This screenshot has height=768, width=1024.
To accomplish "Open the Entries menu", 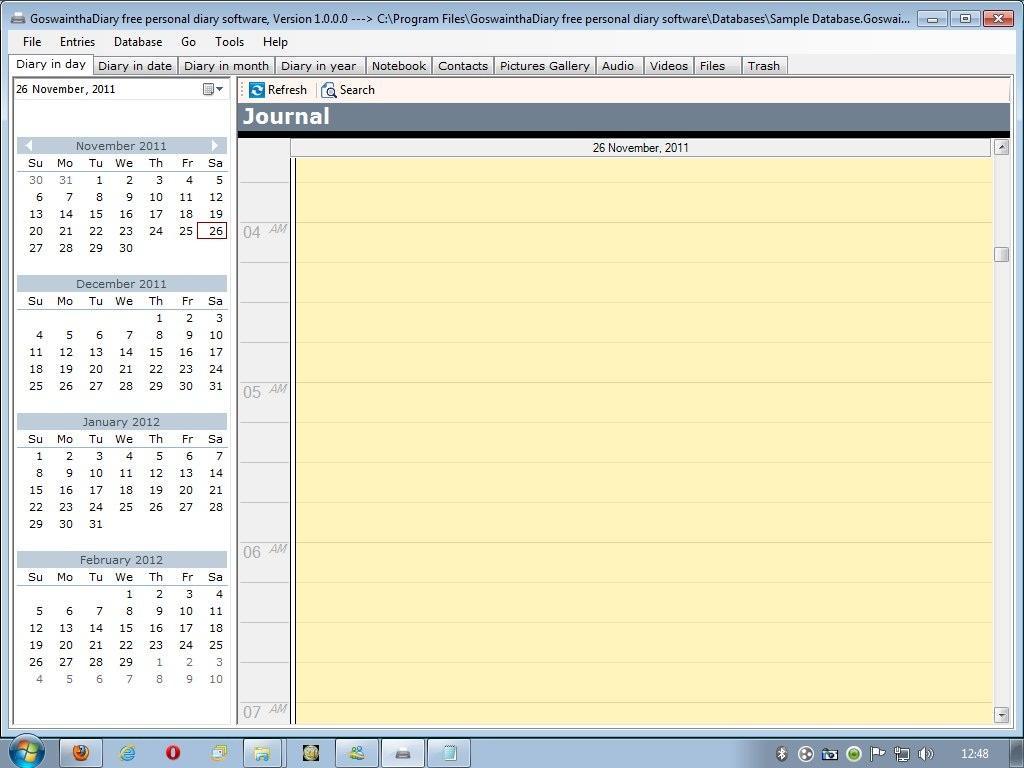I will (78, 42).
